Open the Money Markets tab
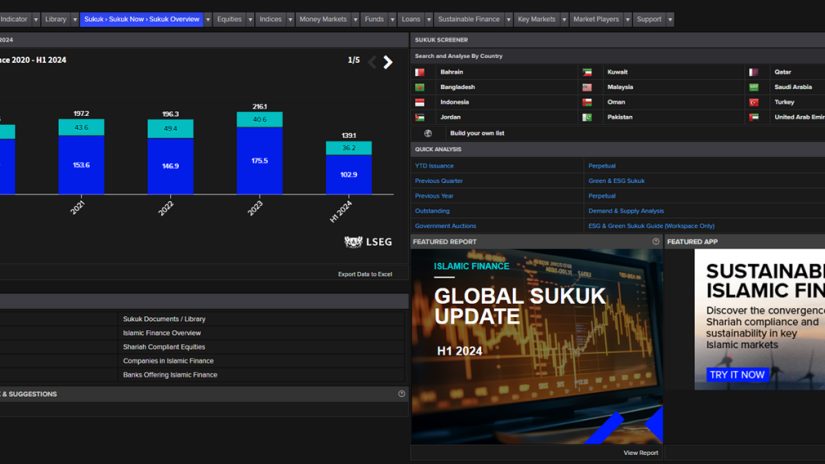825x464 pixels. [x=323, y=19]
